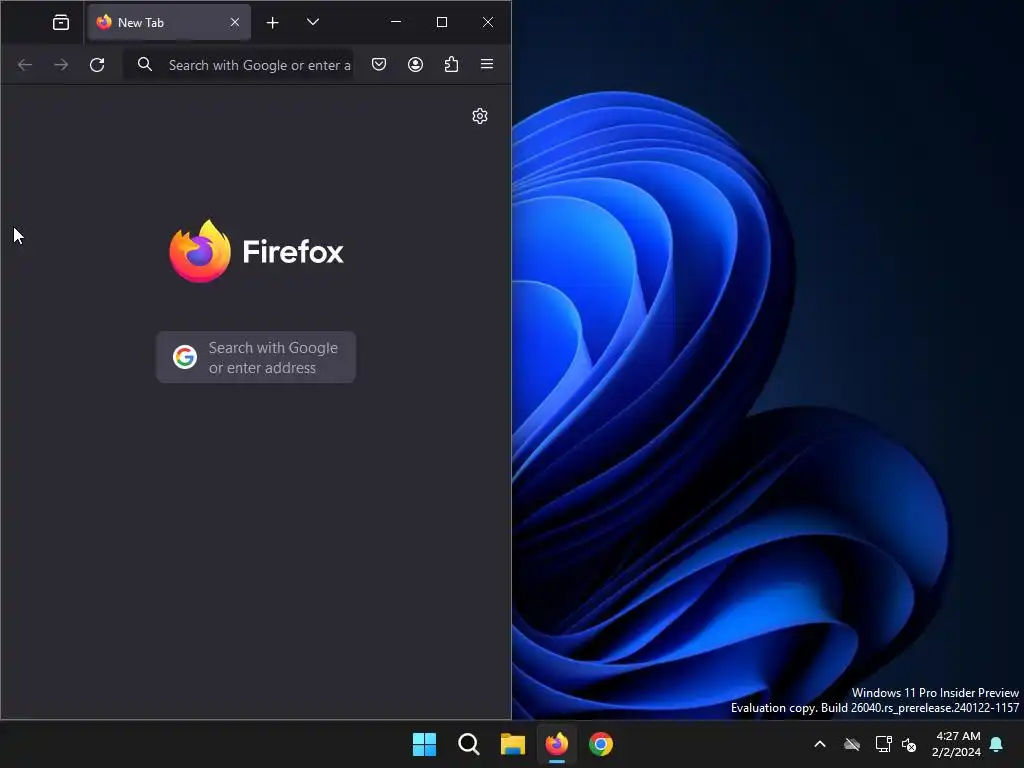1024x768 pixels.
Task: Close the Firefox window
Action: coord(488,22)
